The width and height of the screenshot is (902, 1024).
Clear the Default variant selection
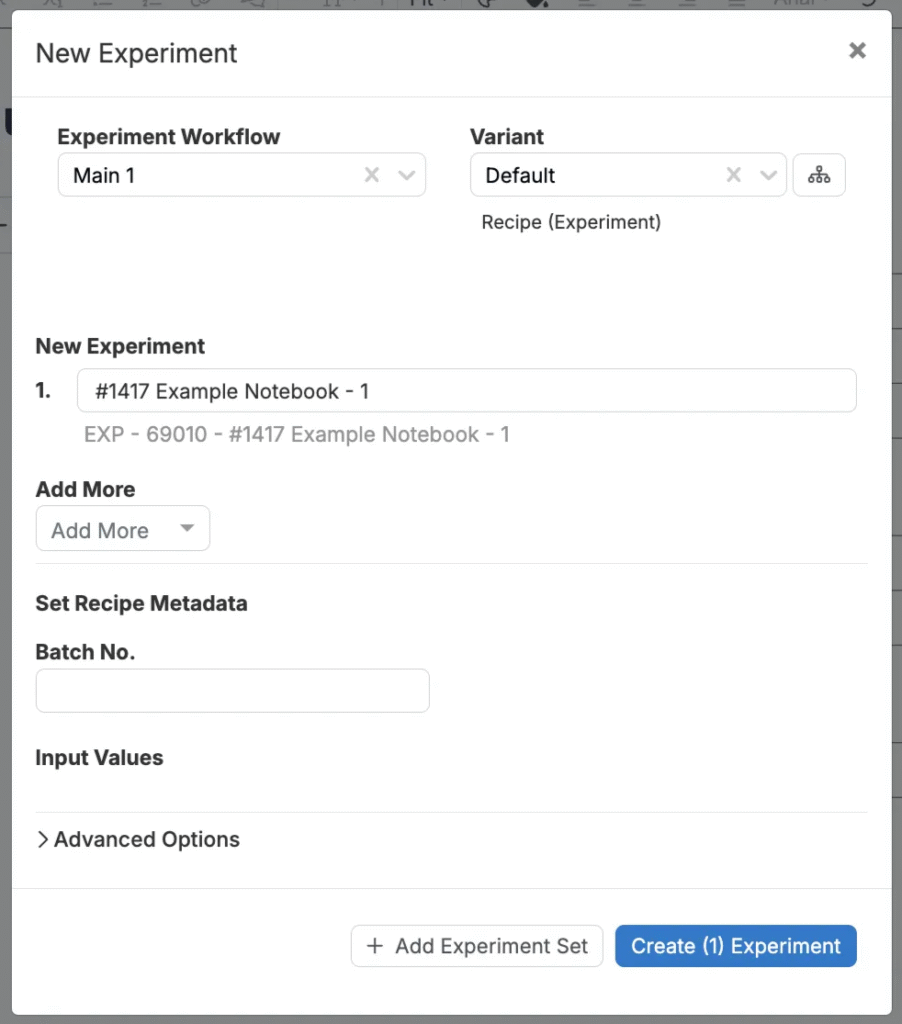coord(734,175)
